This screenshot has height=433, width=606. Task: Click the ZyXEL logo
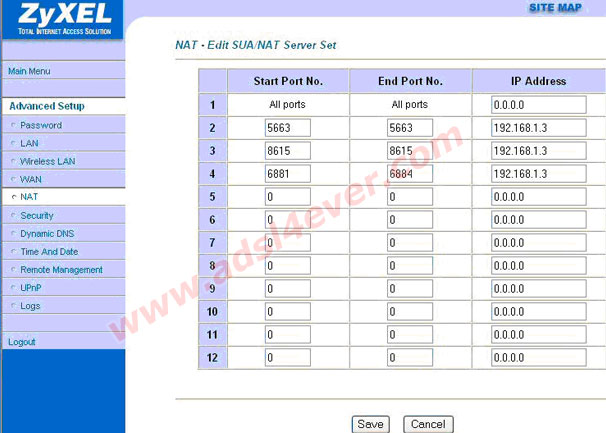point(62,20)
